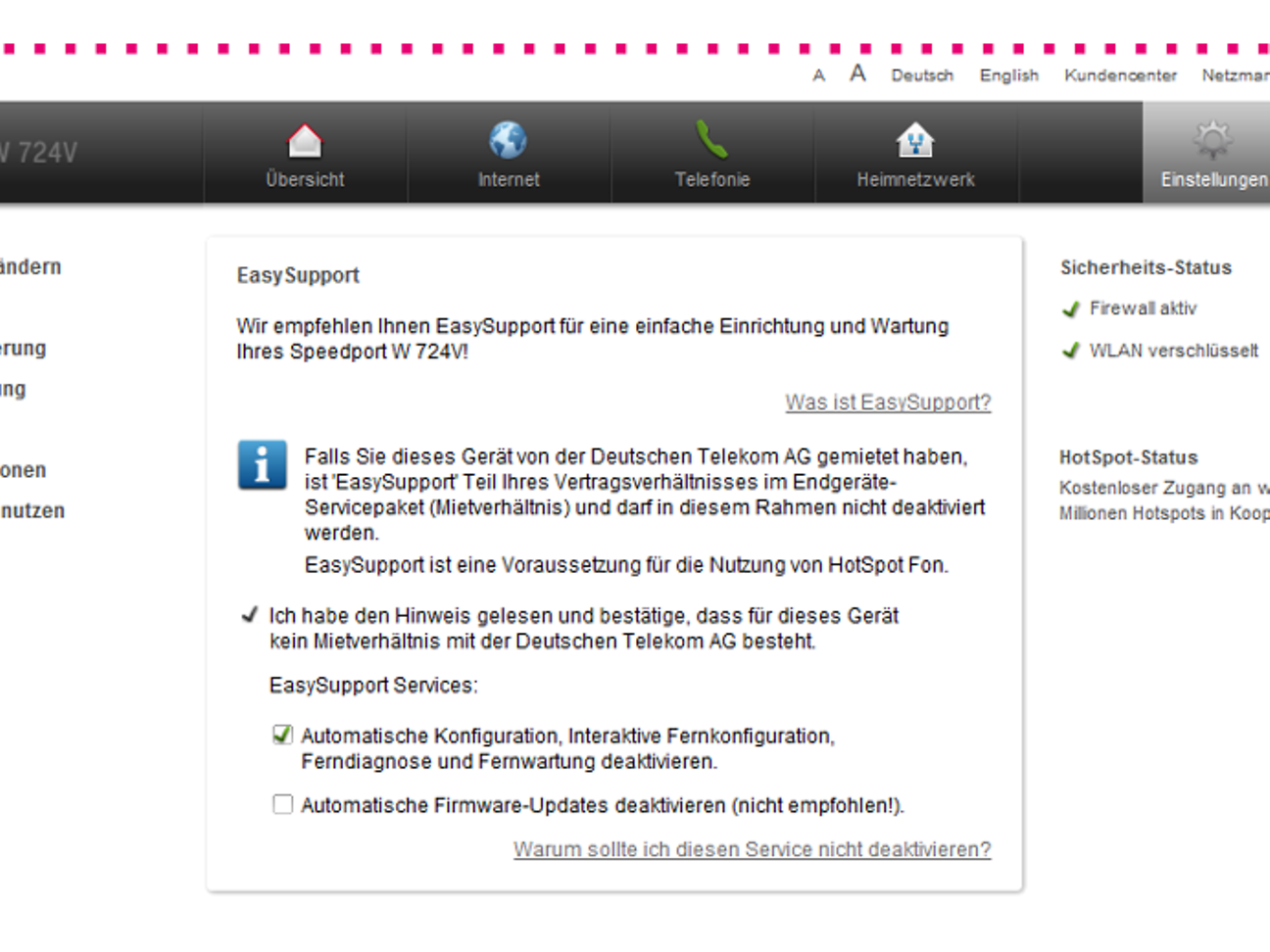Open the Kundencenter link
The height and width of the screenshot is (952, 1270).
pyautogui.click(x=1121, y=75)
